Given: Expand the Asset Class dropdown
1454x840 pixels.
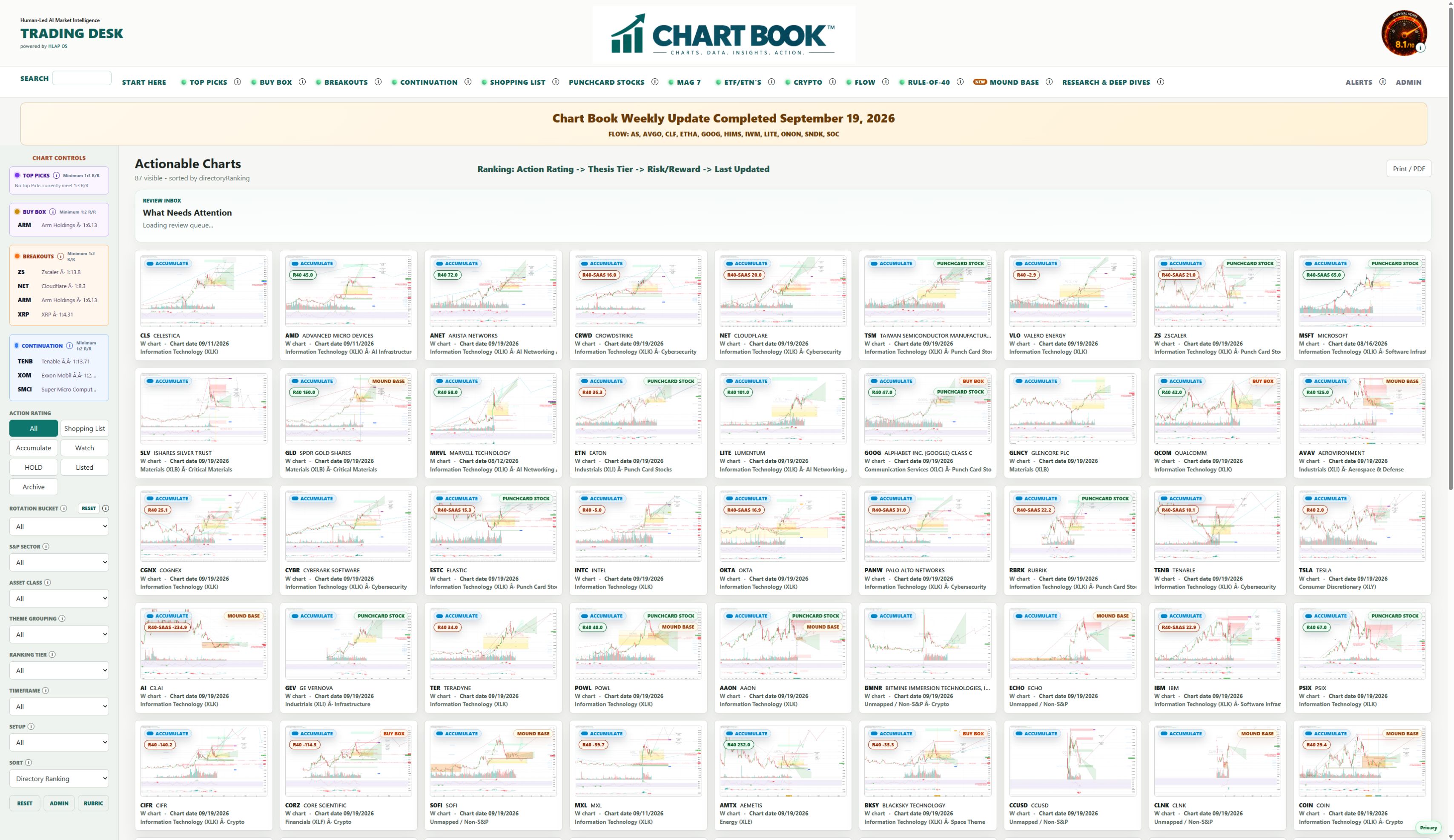Looking at the screenshot, I should coord(59,598).
